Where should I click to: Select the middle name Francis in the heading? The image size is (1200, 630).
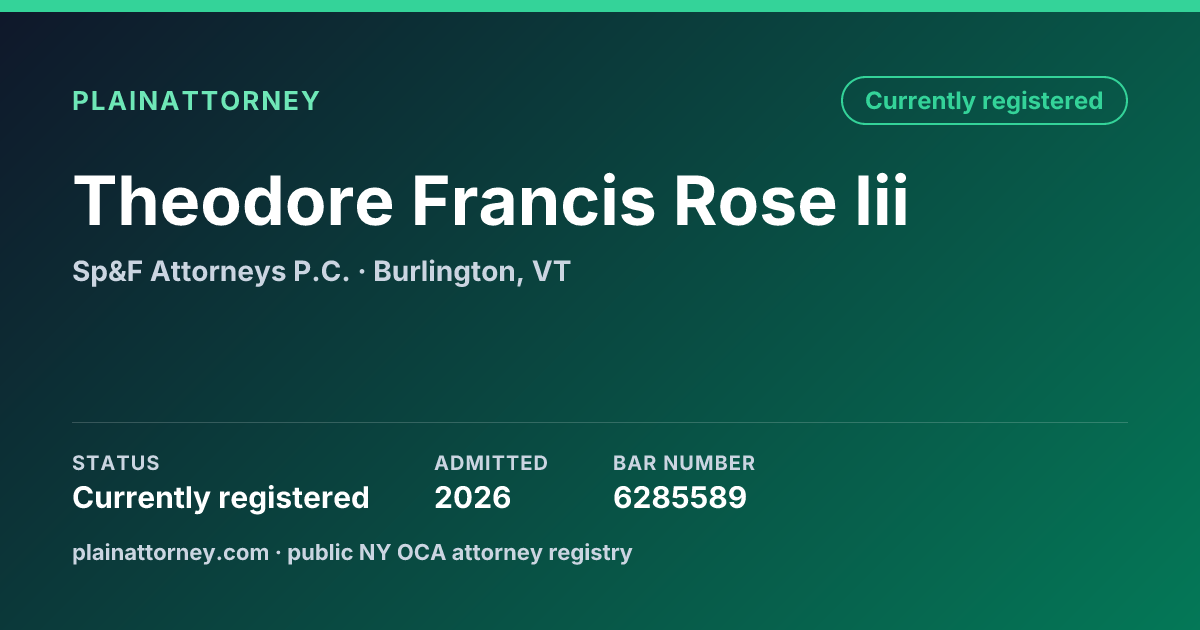click(534, 201)
